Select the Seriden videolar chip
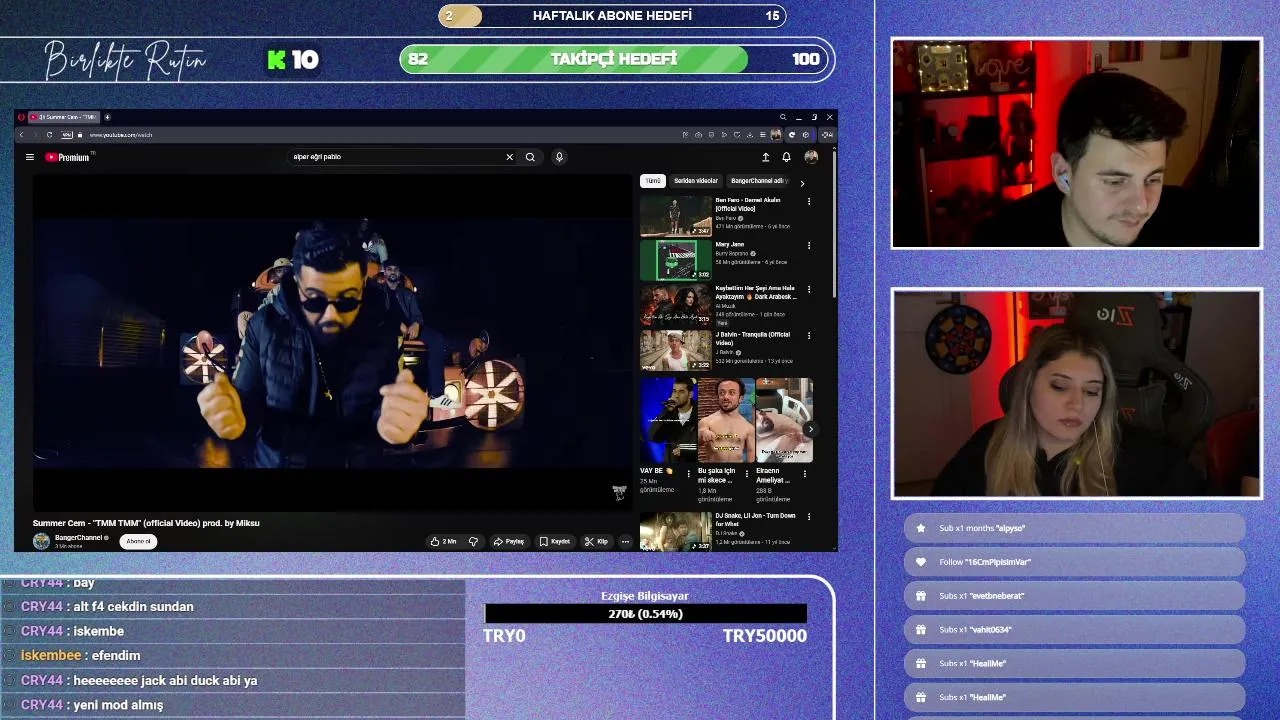Screen dimensions: 1280x720 [x=696, y=181]
